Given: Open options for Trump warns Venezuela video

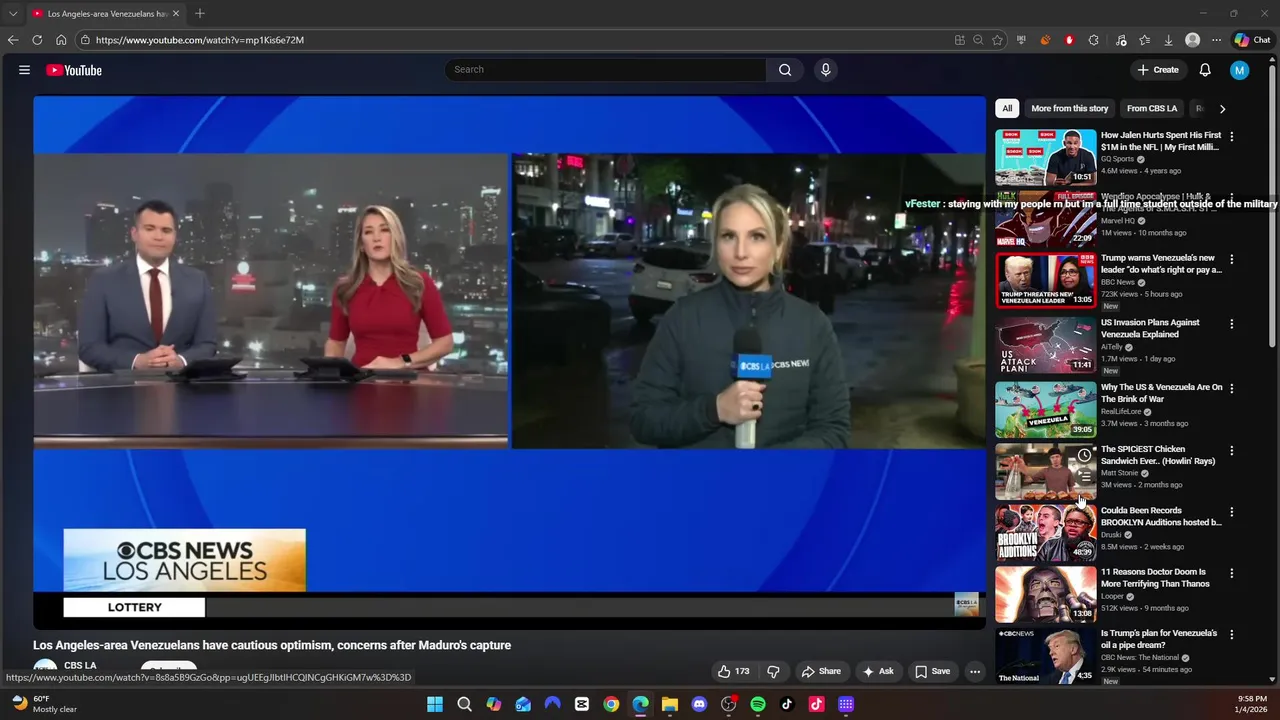Looking at the screenshot, I should point(1231,259).
